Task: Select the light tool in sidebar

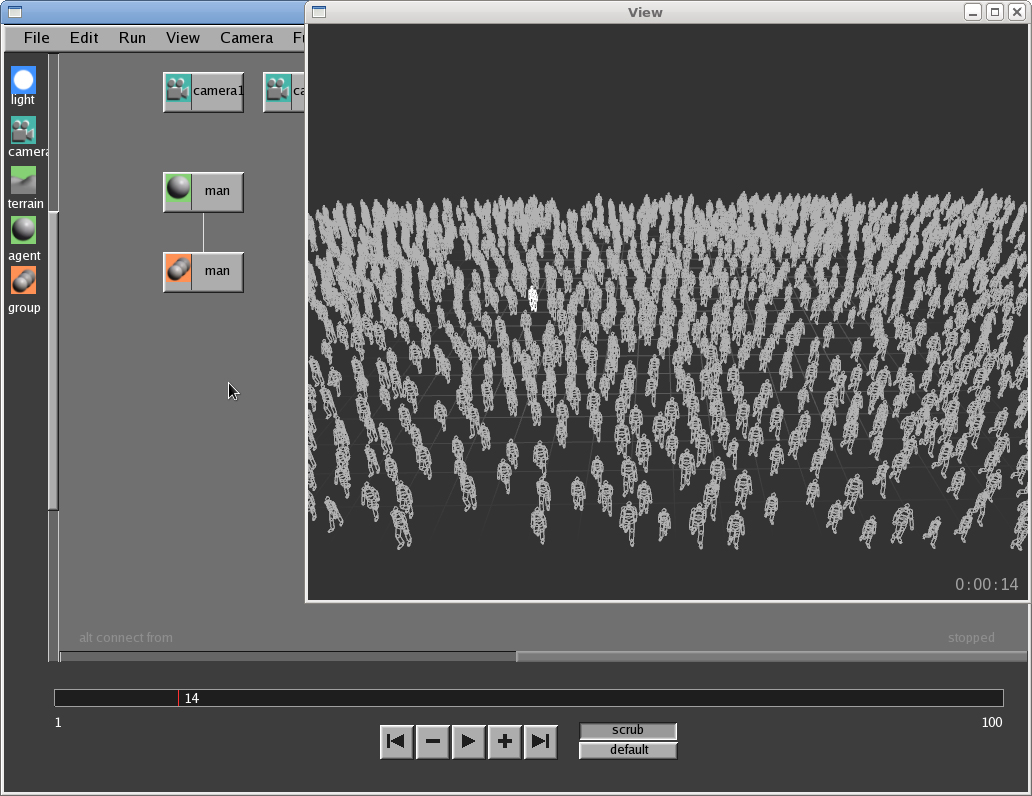Action: coord(23,80)
